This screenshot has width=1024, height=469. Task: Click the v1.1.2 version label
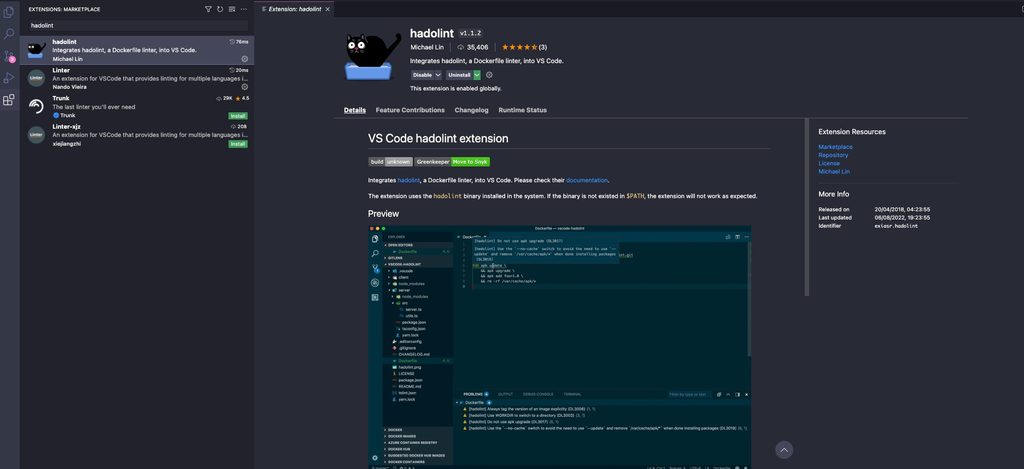470,33
